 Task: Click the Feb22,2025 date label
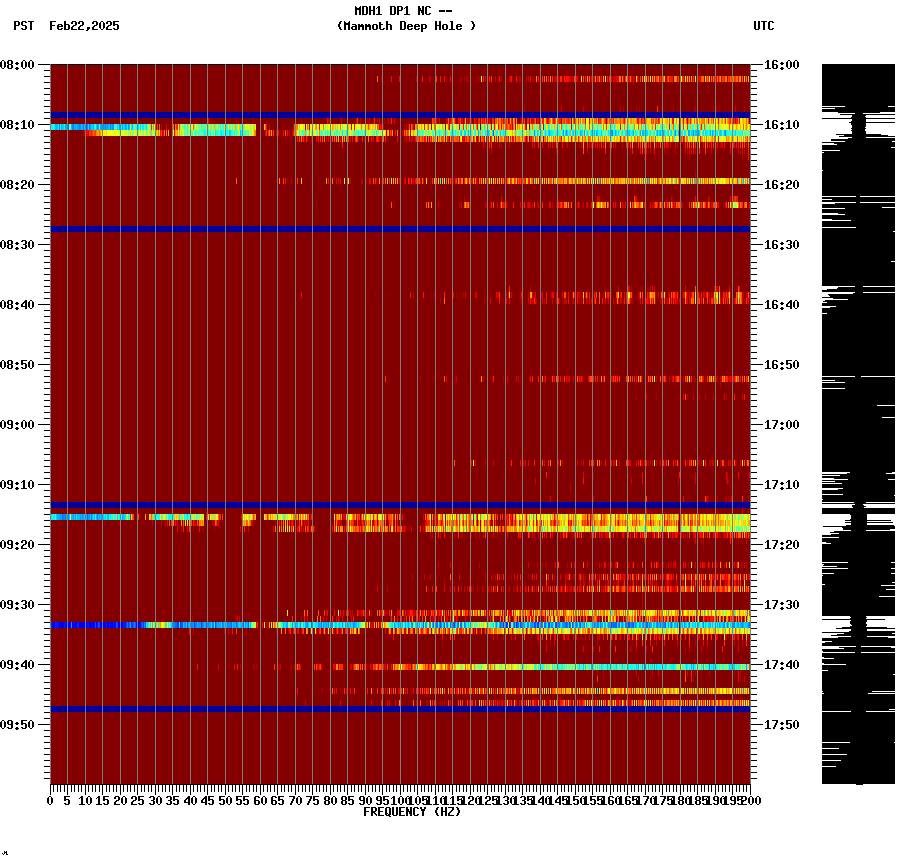point(84,27)
